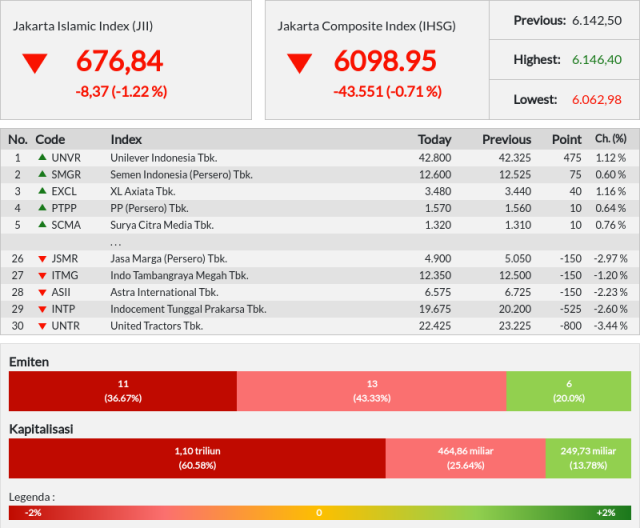The image size is (640, 528).
Task: Click the green Kapitalisasi segment 249,73 miliar
Action: coord(588,458)
